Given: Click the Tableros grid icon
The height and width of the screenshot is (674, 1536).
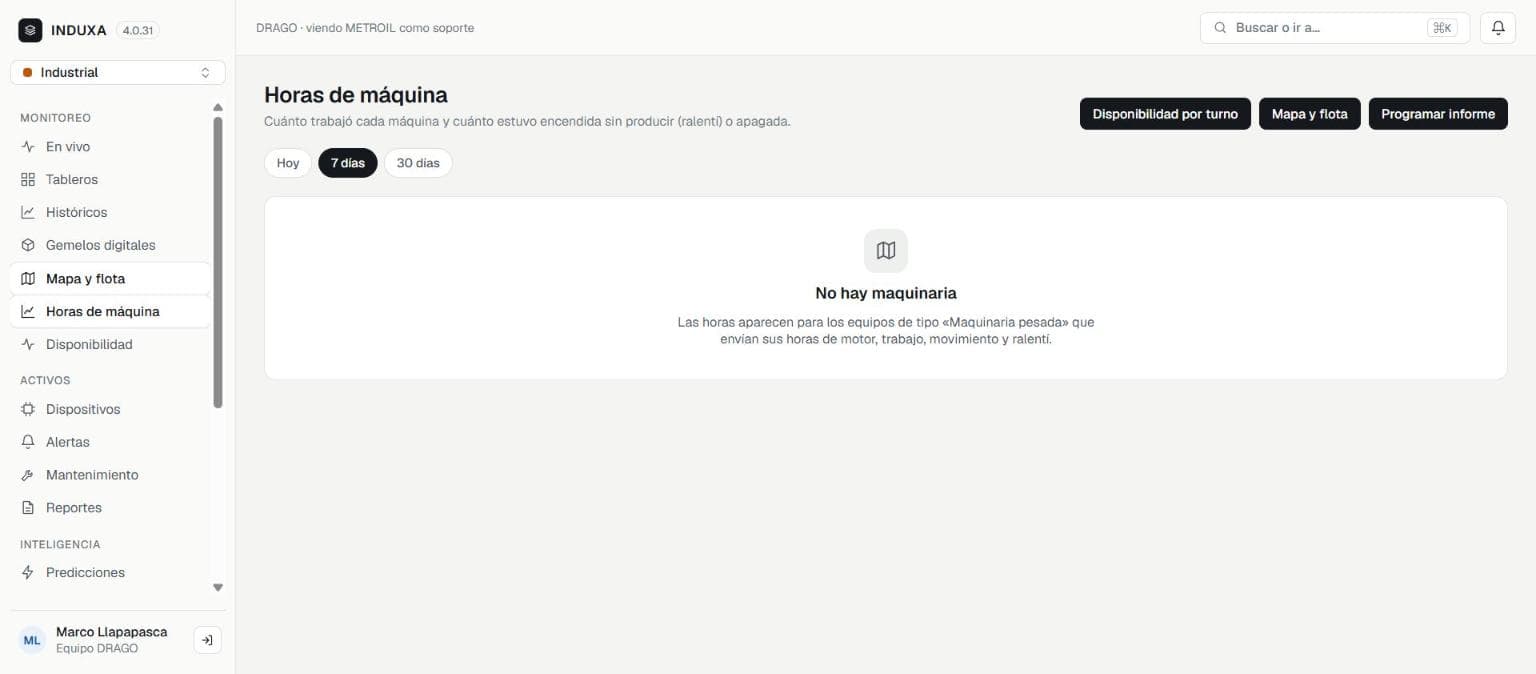Looking at the screenshot, I should click(x=28, y=180).
